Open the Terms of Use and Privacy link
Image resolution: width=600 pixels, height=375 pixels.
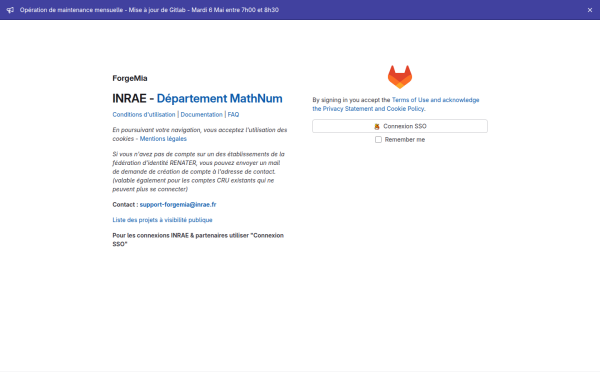click(396, 104)
